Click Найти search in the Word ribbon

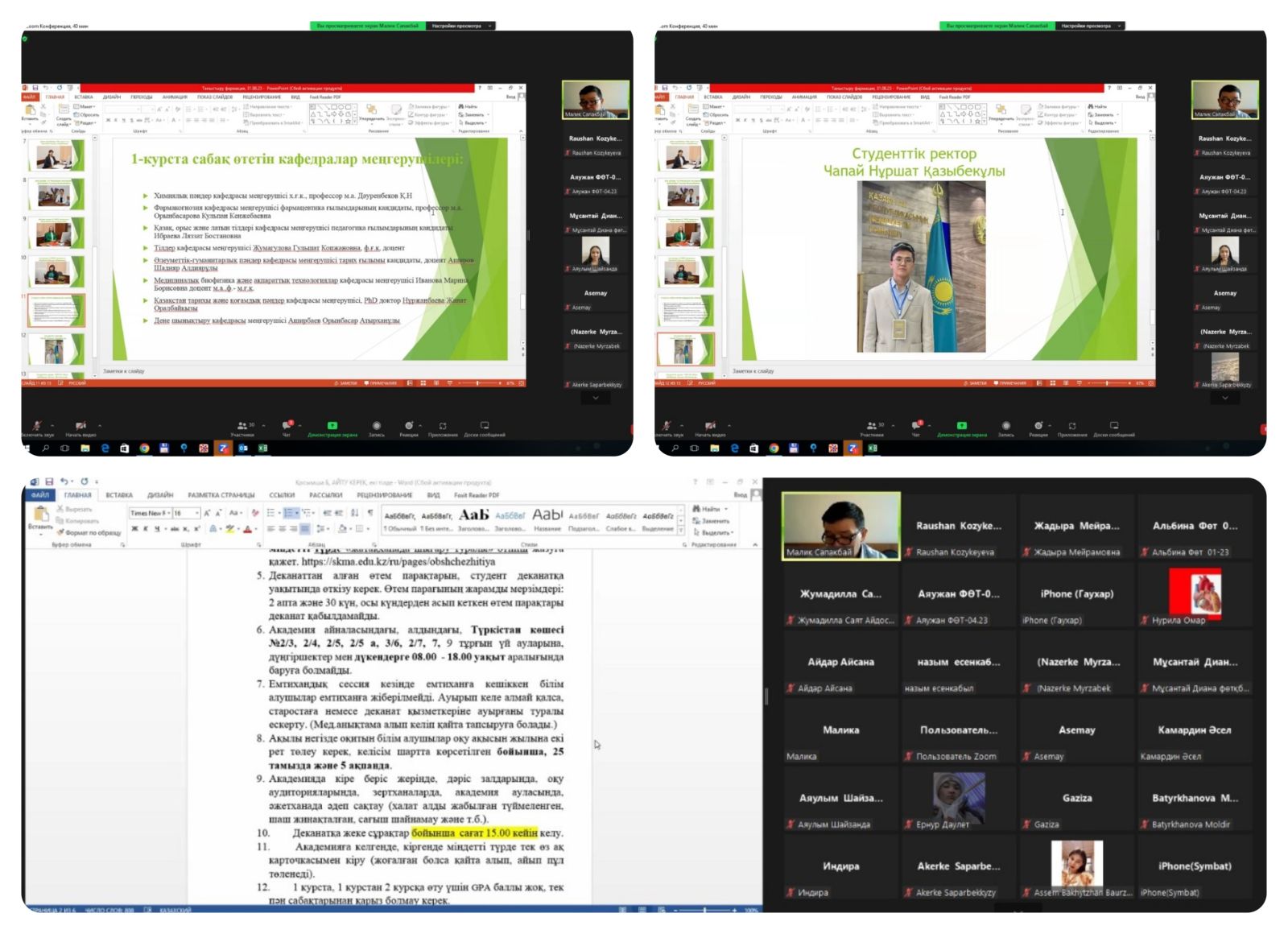[x=709, y=509]
